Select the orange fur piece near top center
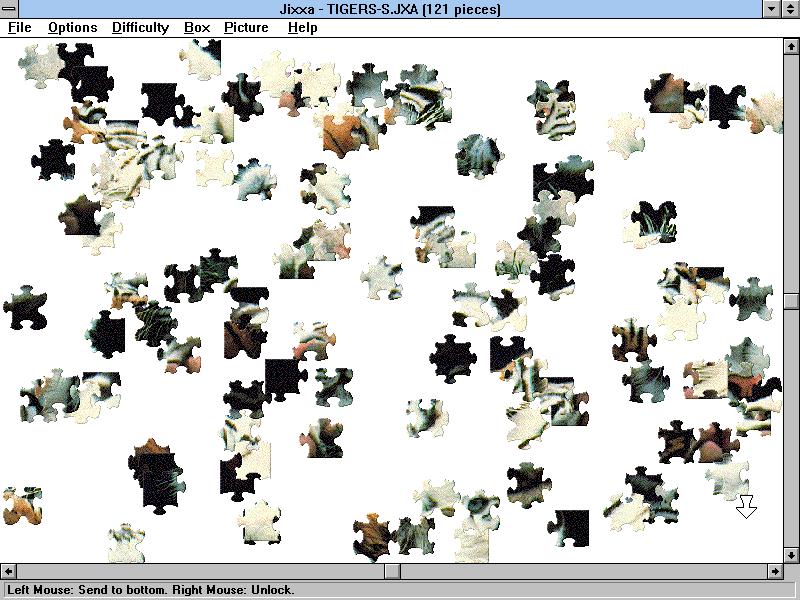800x600 pixels. 341,134
